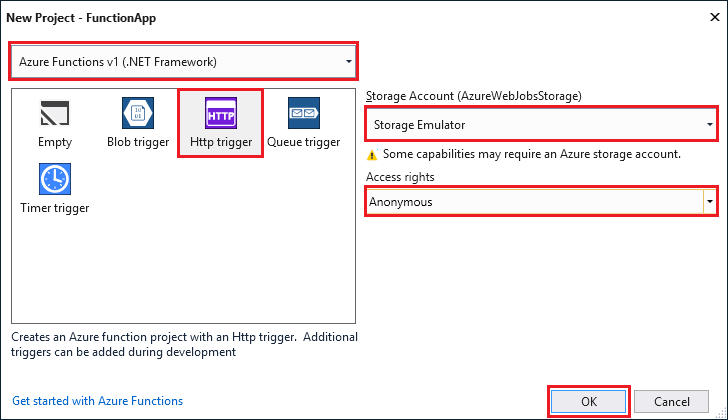This screenshot has width=728, height=420.
Task: Click the Access rights label
Action: [400, 177]
